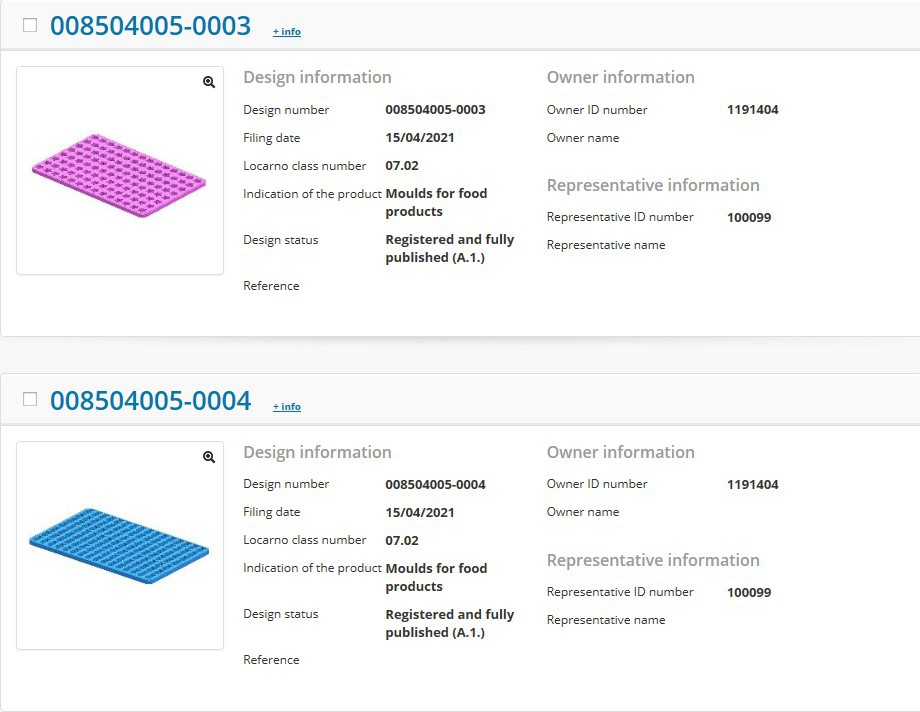
Task: Expand '+ info' for design 008504005-0003
Action: point(287,32)
